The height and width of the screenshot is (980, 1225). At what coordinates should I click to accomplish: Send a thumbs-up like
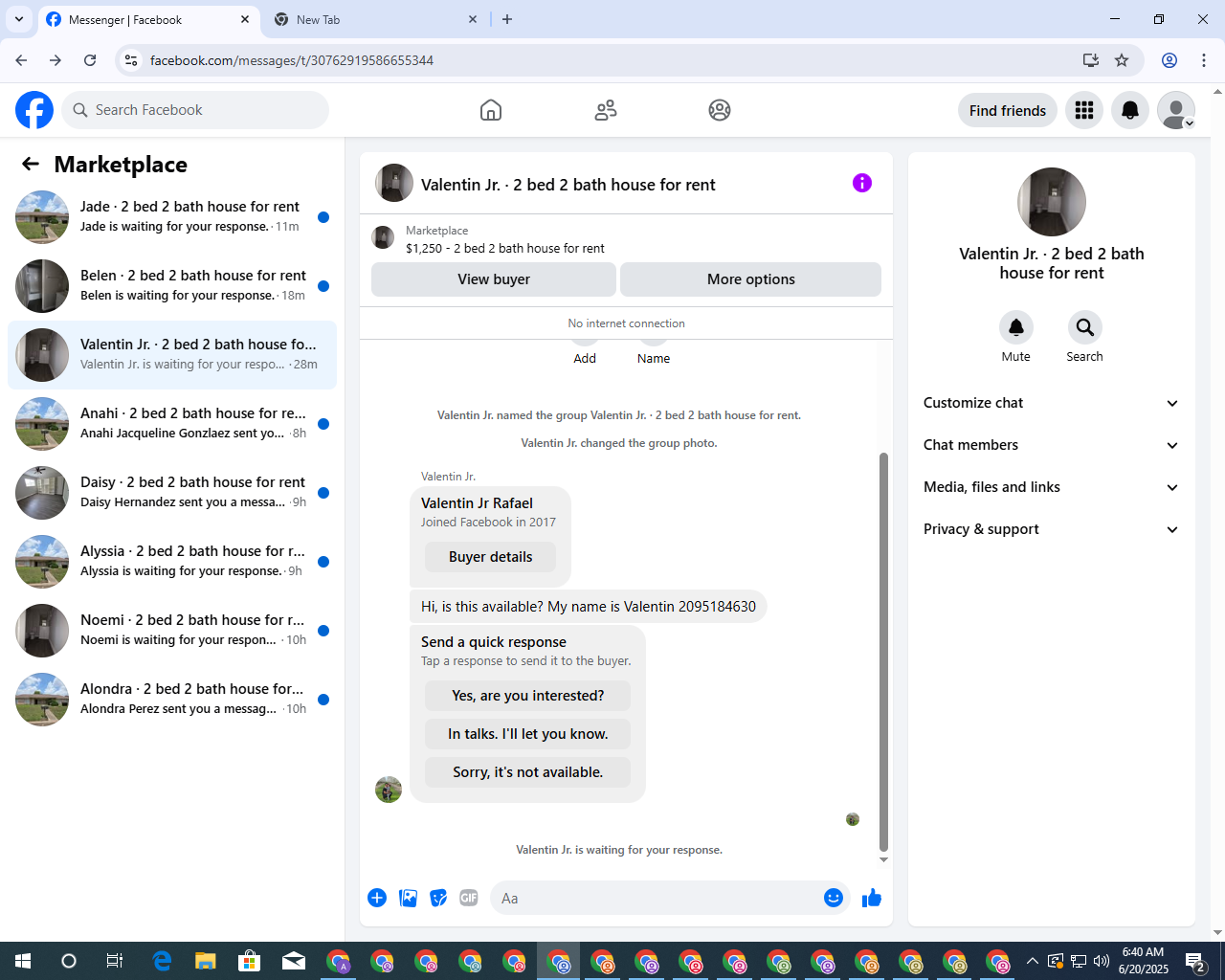tap(872, 898)
